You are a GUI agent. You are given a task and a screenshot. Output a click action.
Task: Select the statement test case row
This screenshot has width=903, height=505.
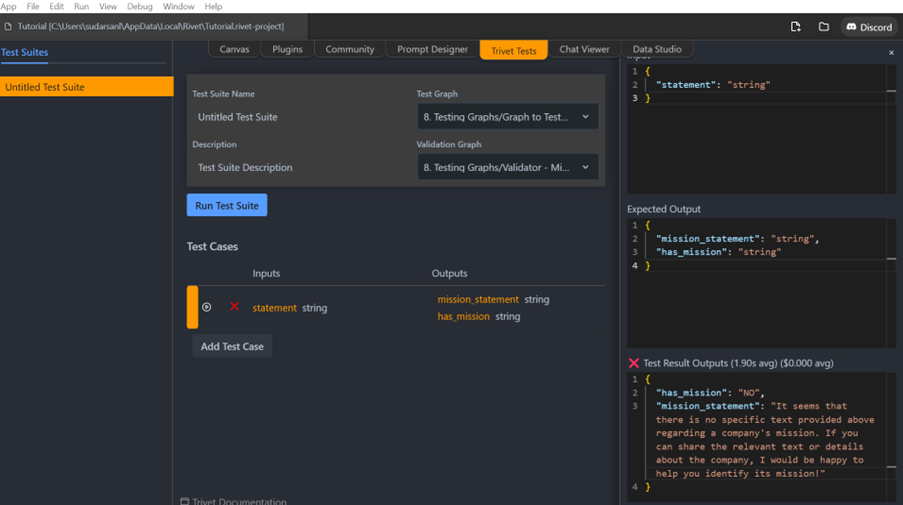pyautogui.click(x=396, y=307)
